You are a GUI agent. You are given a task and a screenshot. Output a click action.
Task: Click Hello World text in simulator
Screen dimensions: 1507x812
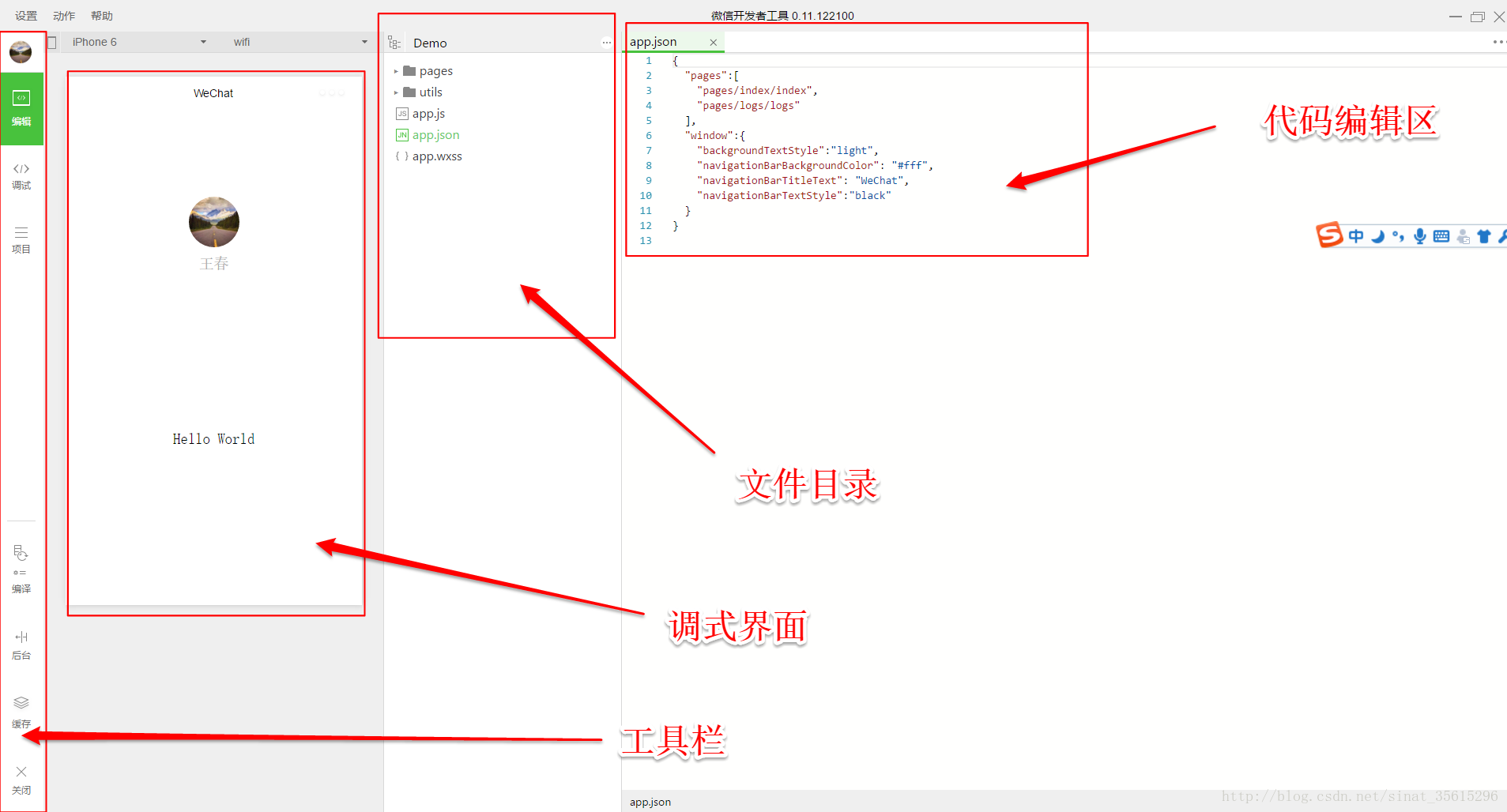tap(214, 439)
